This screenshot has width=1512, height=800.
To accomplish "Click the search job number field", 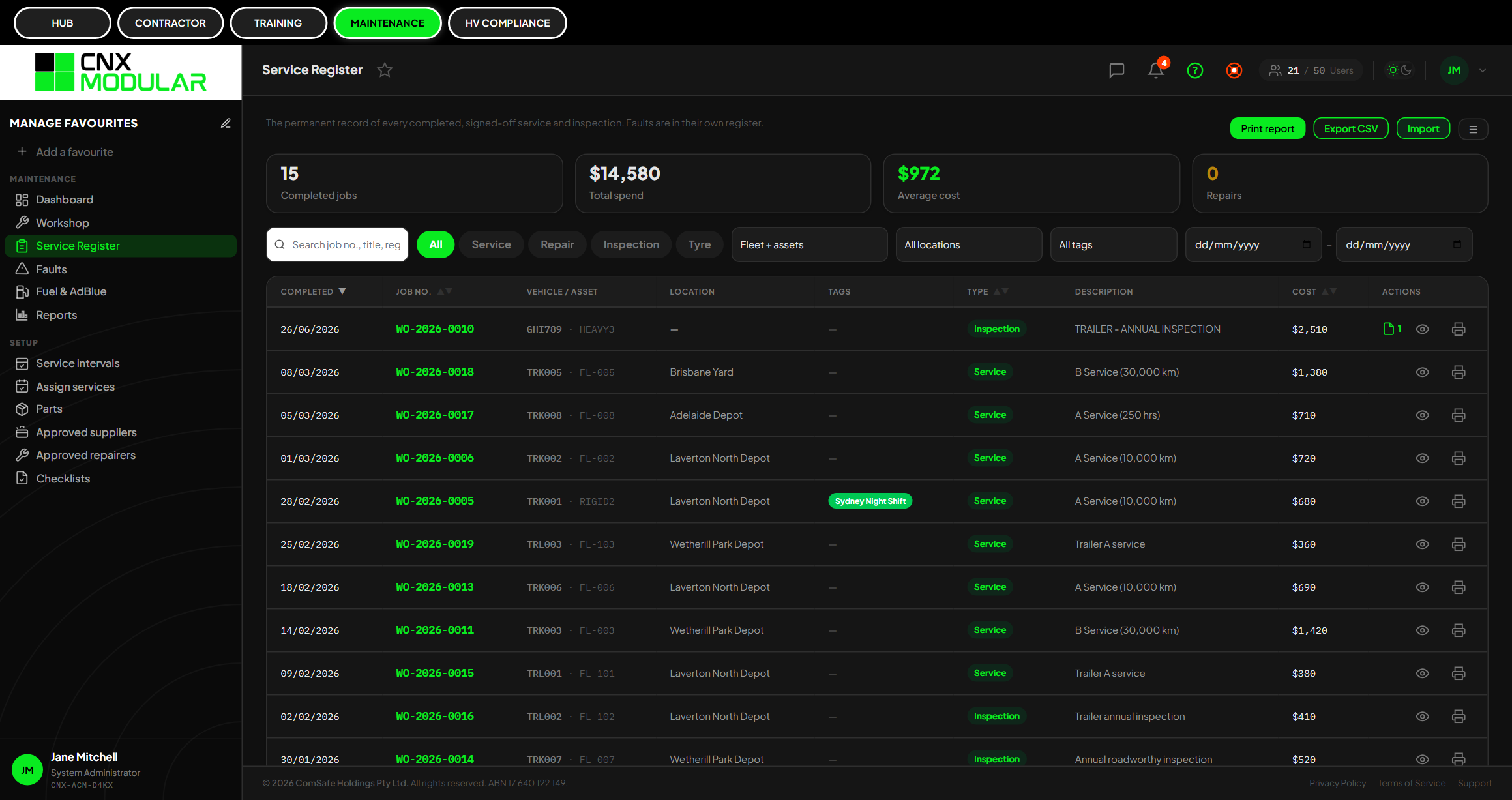I will point(337,244).
